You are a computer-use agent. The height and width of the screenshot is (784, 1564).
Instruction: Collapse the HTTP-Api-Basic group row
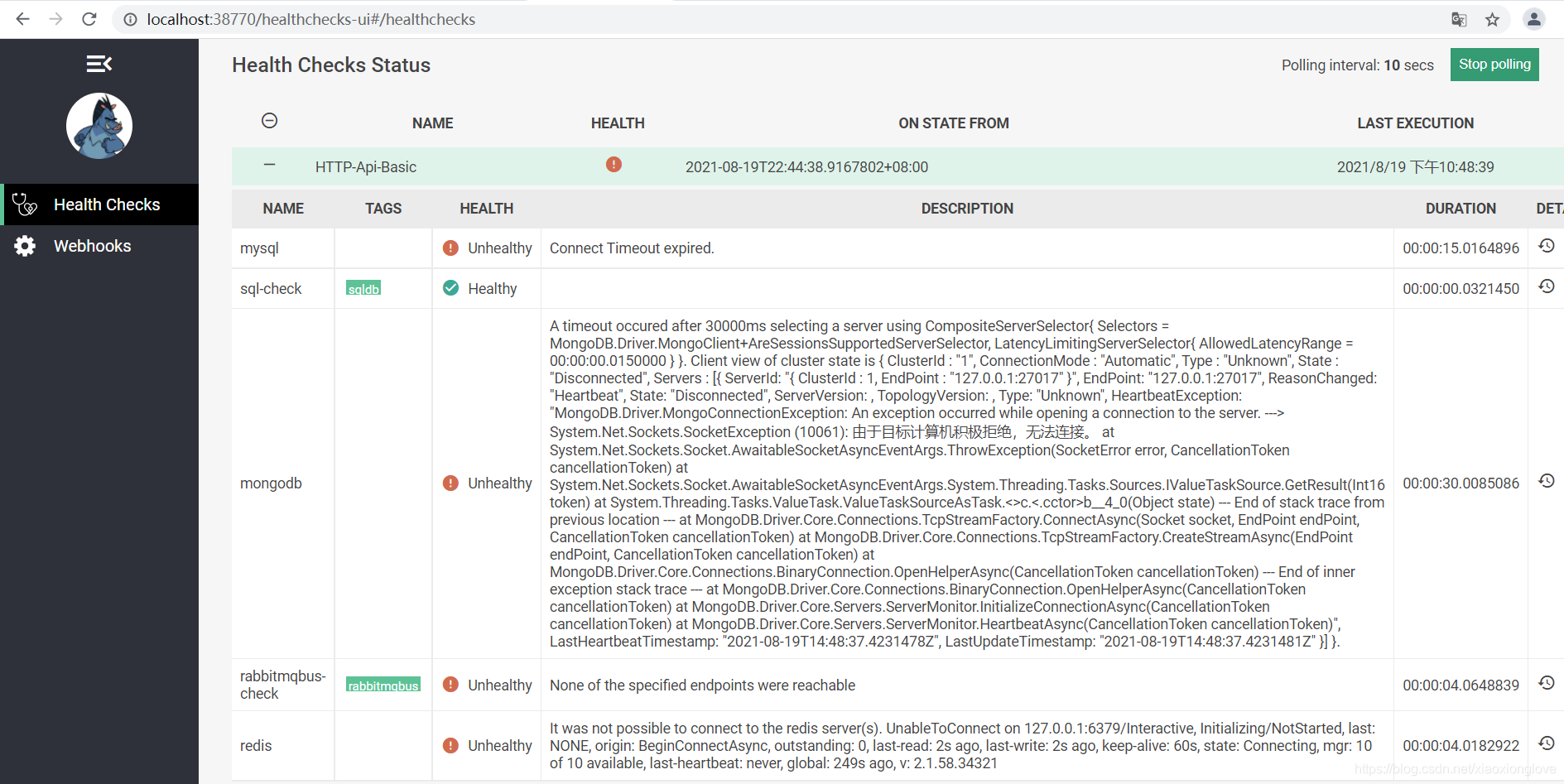pyautogui.click(x=269, y=165)
